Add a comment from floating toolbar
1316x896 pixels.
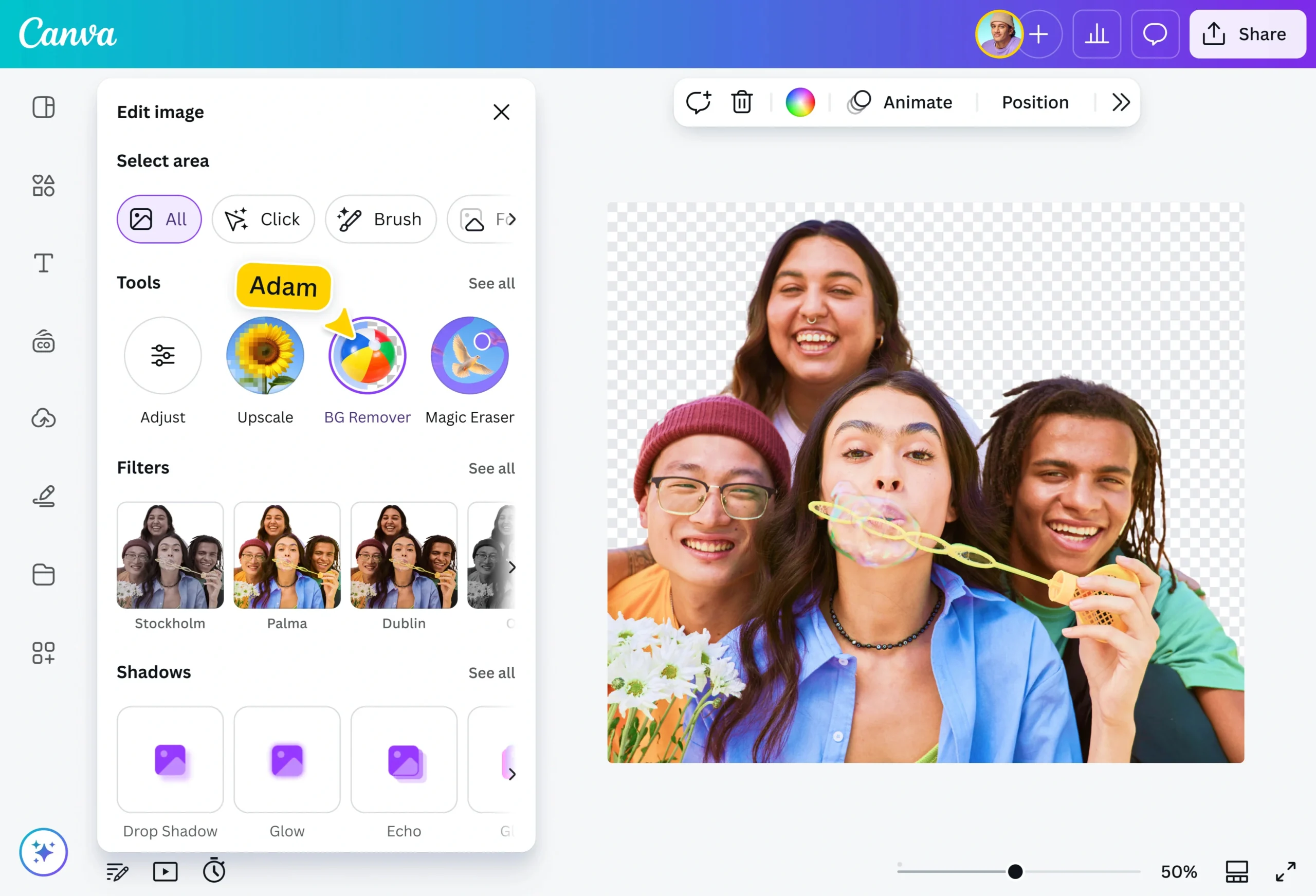click(698, 102)
